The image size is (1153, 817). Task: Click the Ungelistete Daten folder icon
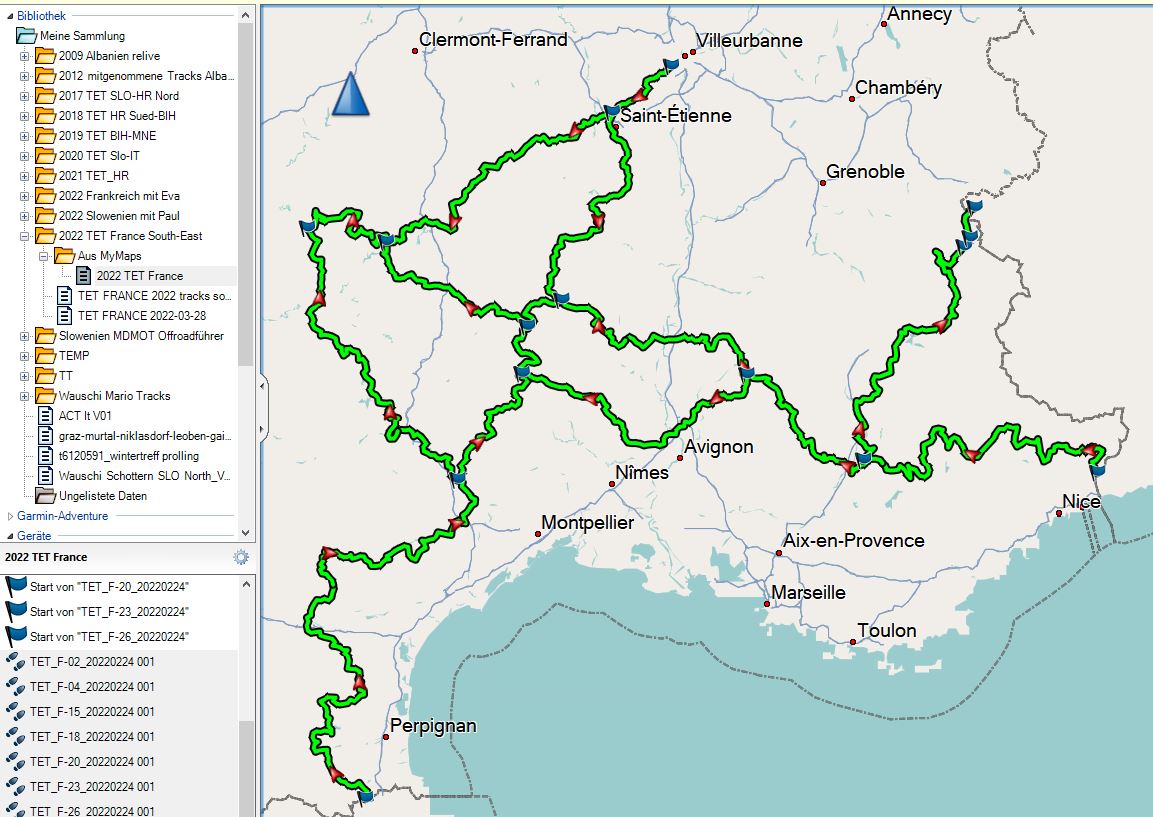point(45,495)
